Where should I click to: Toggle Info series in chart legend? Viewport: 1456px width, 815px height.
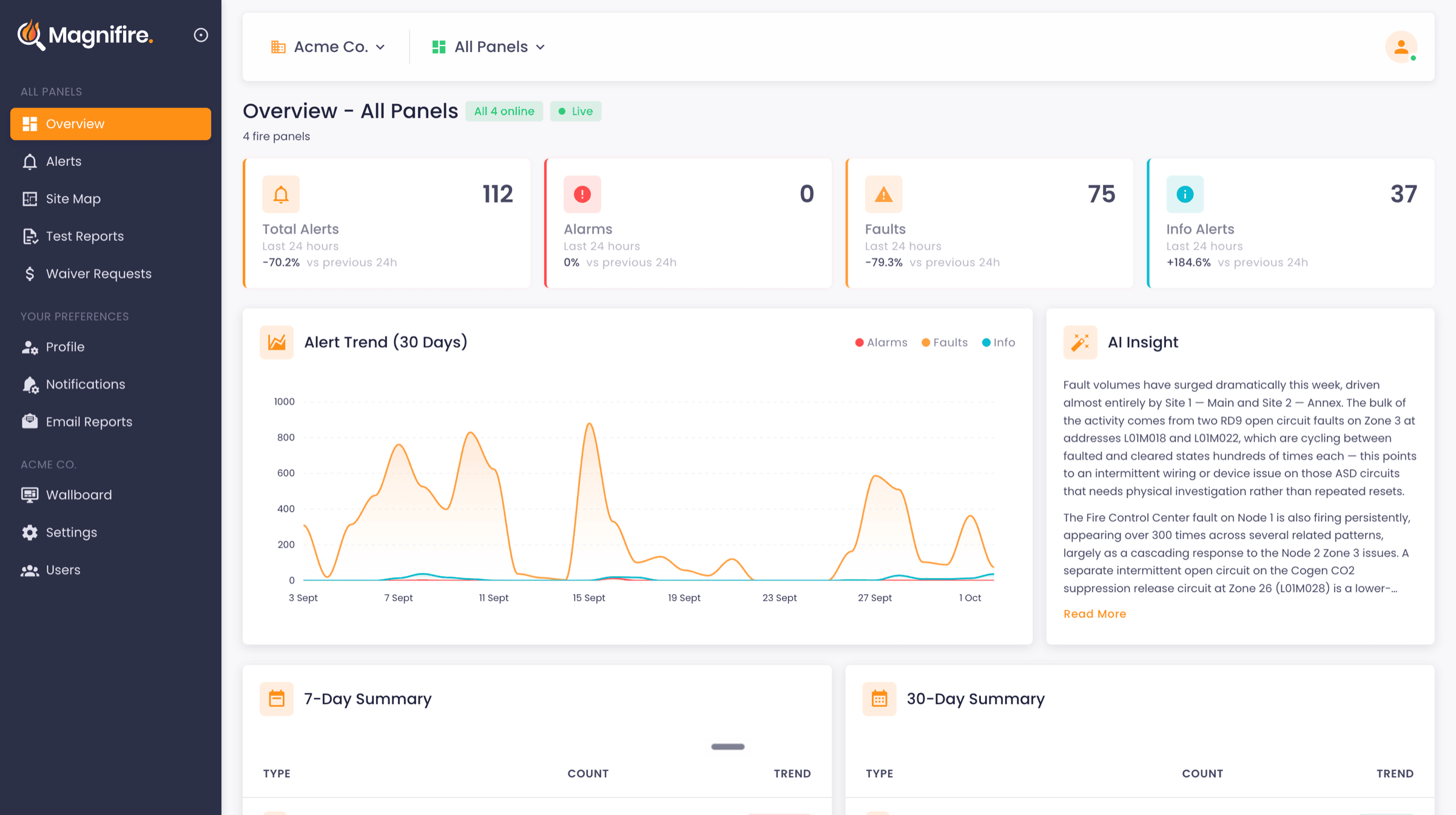tap(998, 342)
